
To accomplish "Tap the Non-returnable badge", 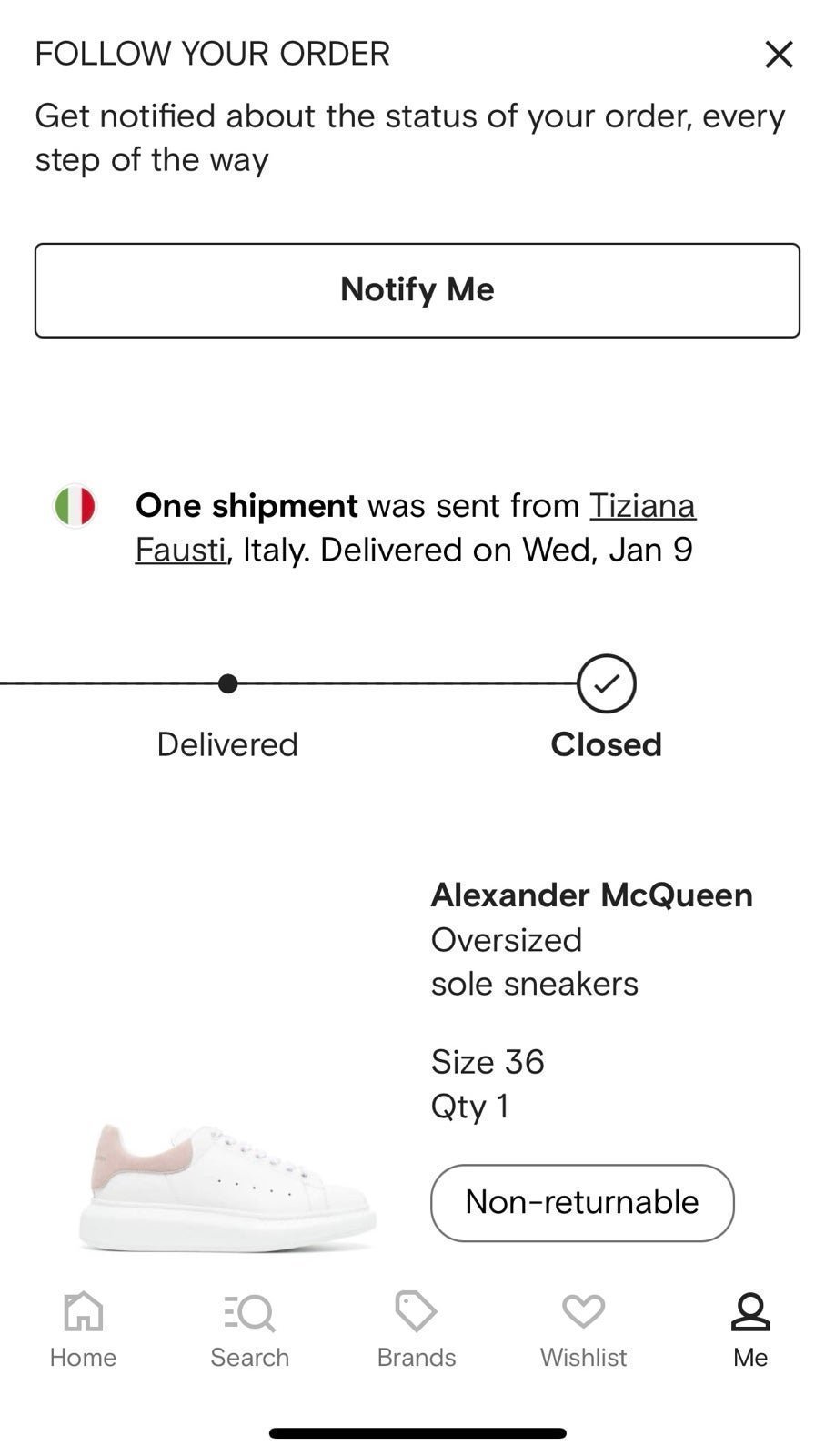I will (582, 1203).
